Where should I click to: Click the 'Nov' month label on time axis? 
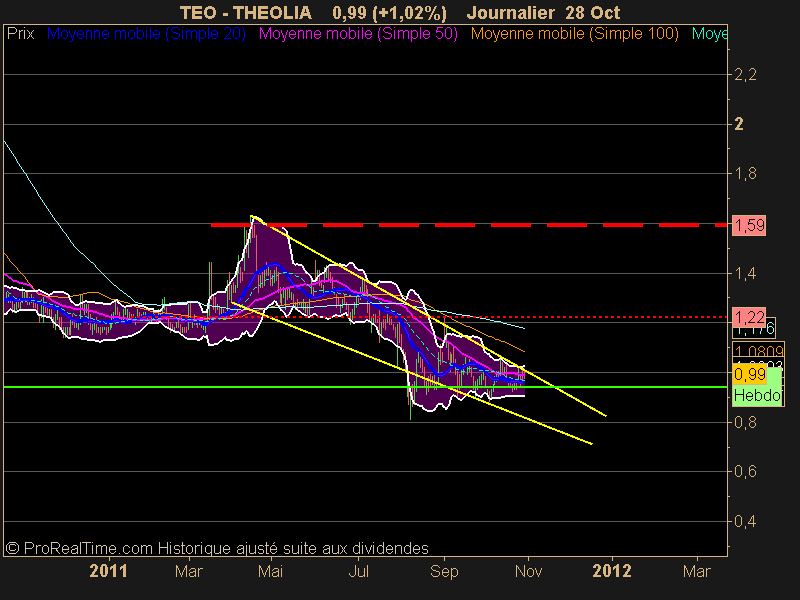[x=528, y=571]
